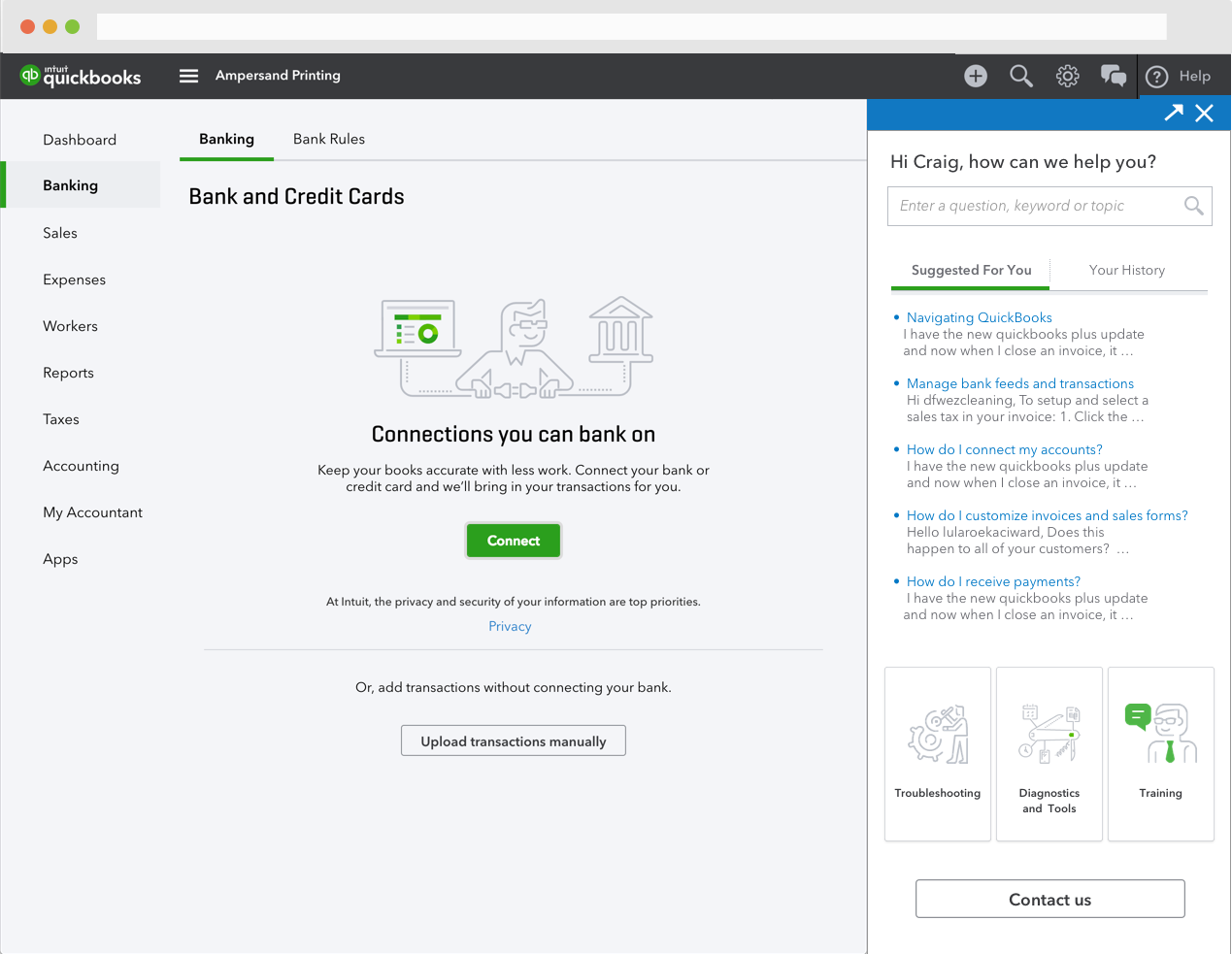Click the browser address bar

[632, 26]
